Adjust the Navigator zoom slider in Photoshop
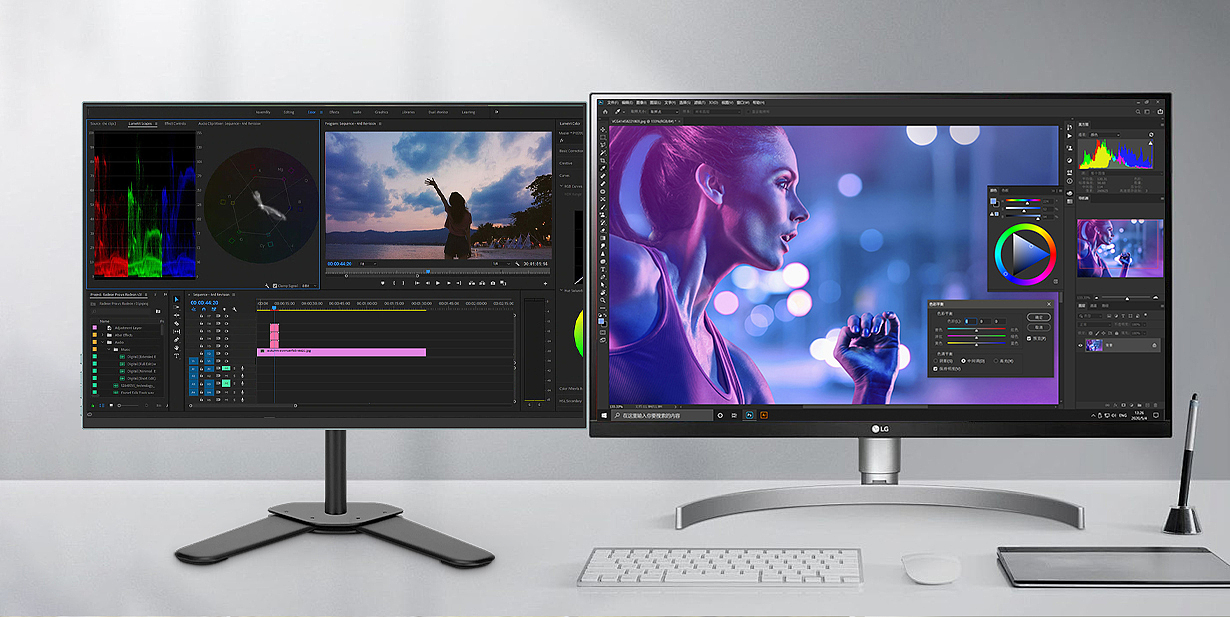Viewport: 1230px width, 617px height. coord(1127,298)
